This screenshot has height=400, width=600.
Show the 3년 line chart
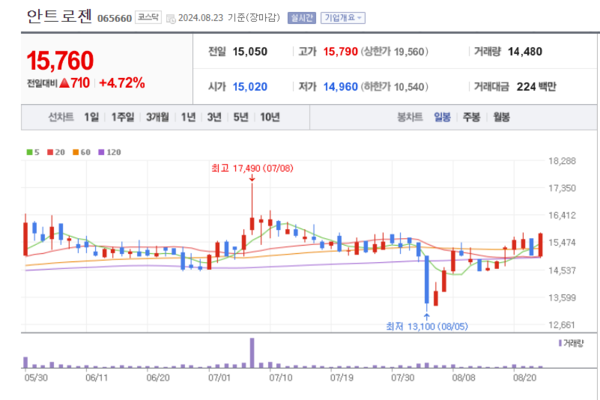tap(214, 117)
